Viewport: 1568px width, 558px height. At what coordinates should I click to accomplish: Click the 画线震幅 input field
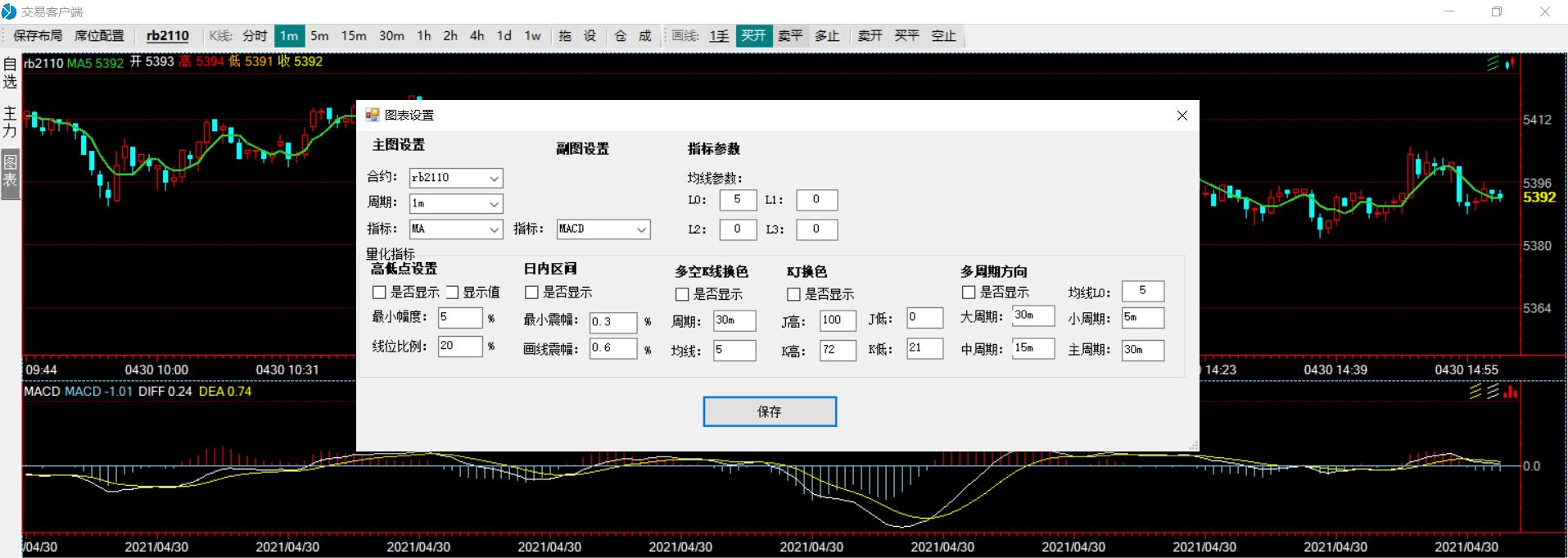[613, 348]
